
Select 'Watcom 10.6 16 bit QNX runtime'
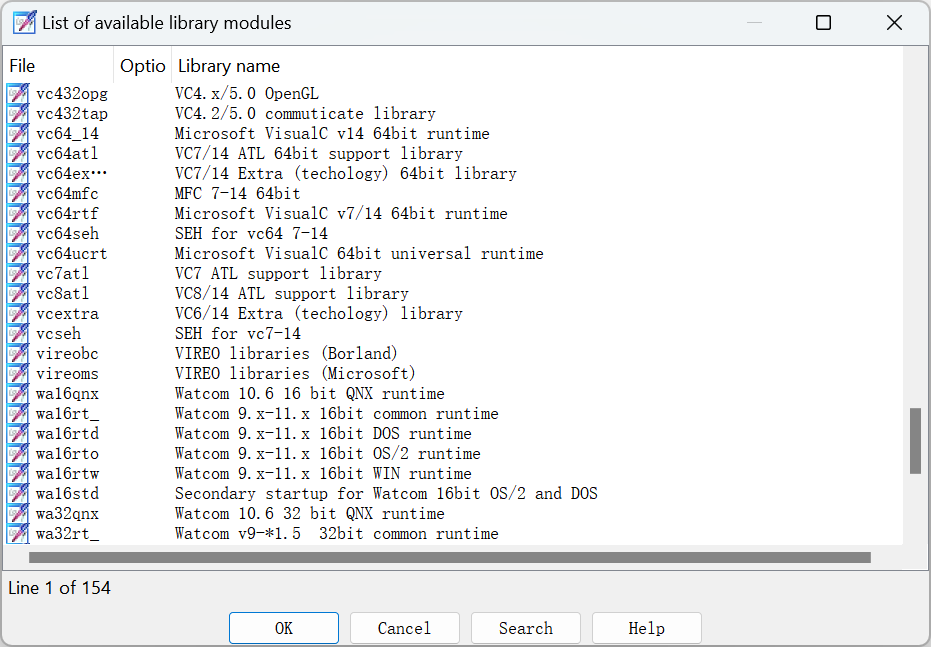point(309,394)
